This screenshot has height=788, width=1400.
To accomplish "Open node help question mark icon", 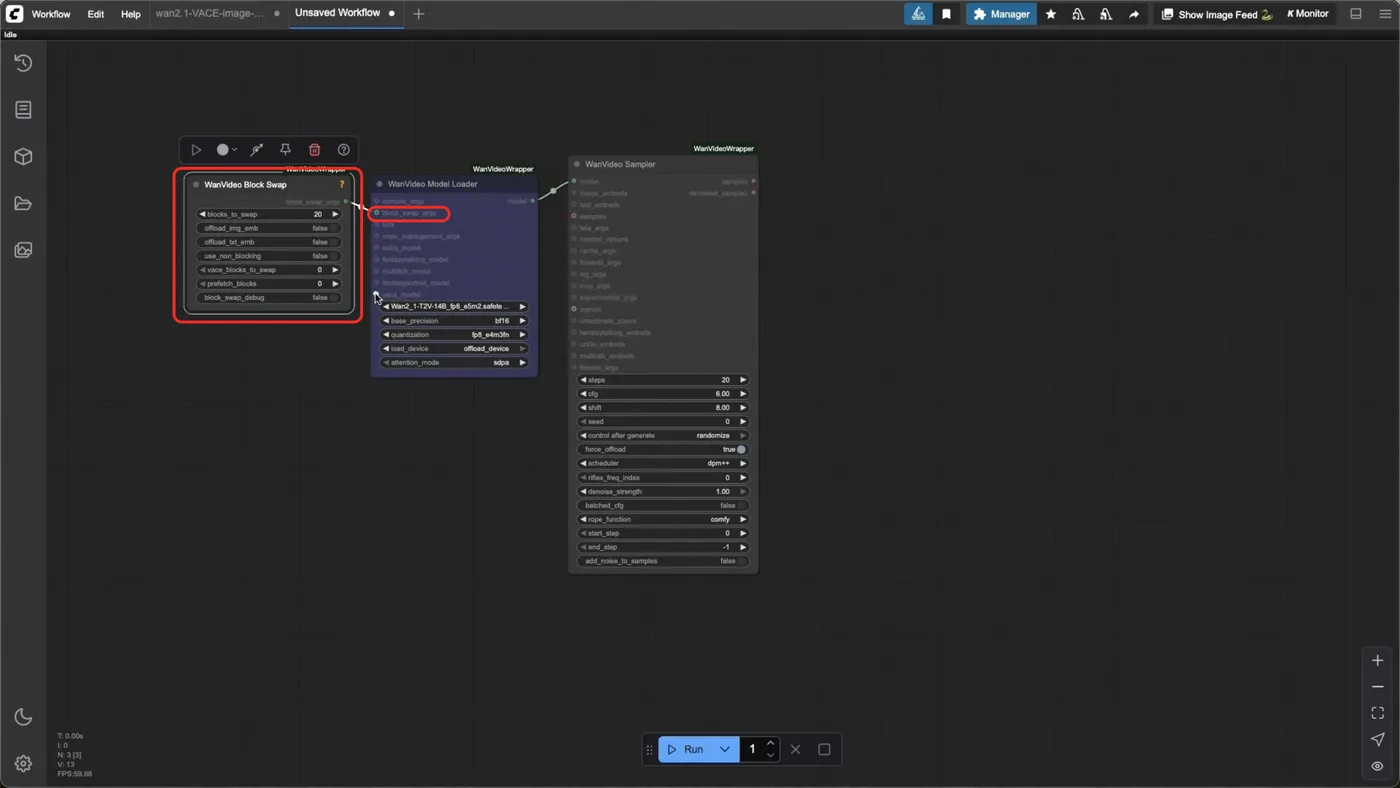I will [x=344, y=150].
